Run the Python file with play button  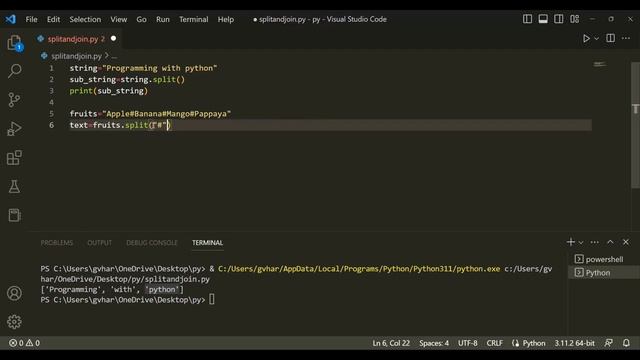586,38
